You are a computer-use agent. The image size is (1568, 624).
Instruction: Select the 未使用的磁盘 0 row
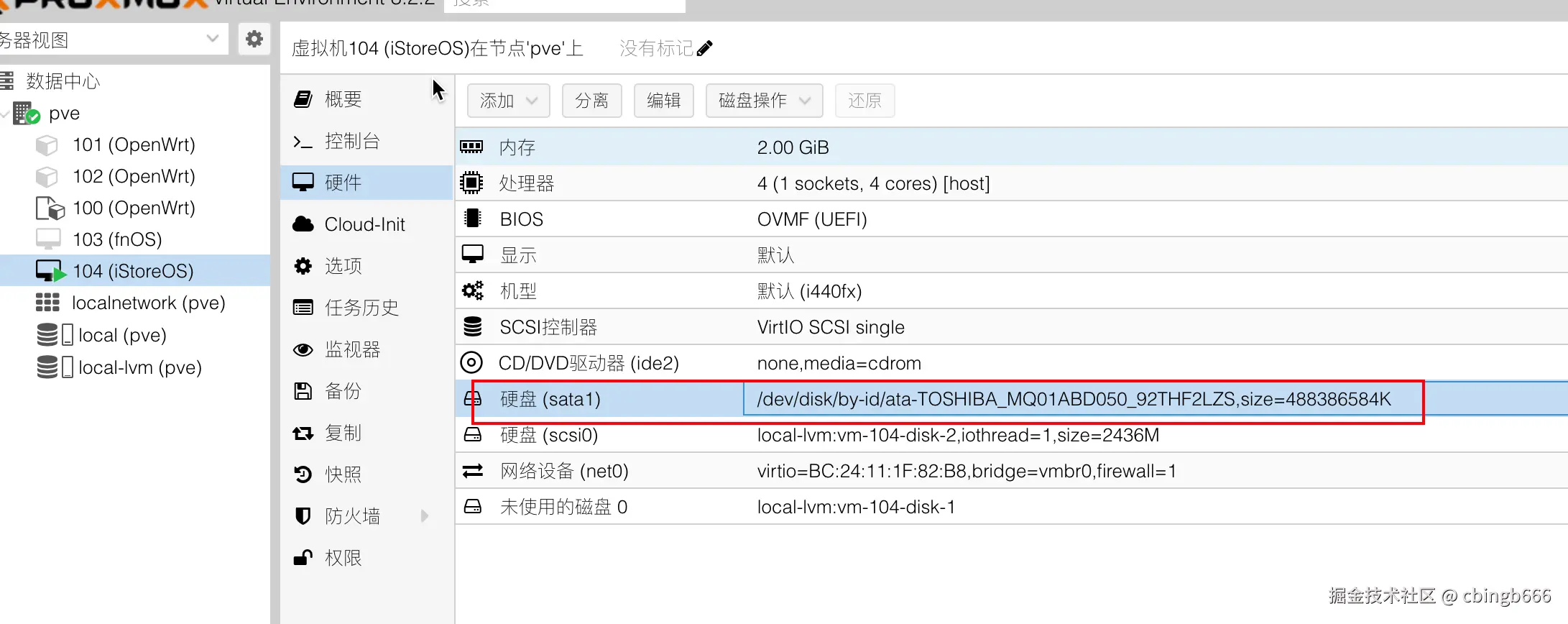[x=1012, y=507]
